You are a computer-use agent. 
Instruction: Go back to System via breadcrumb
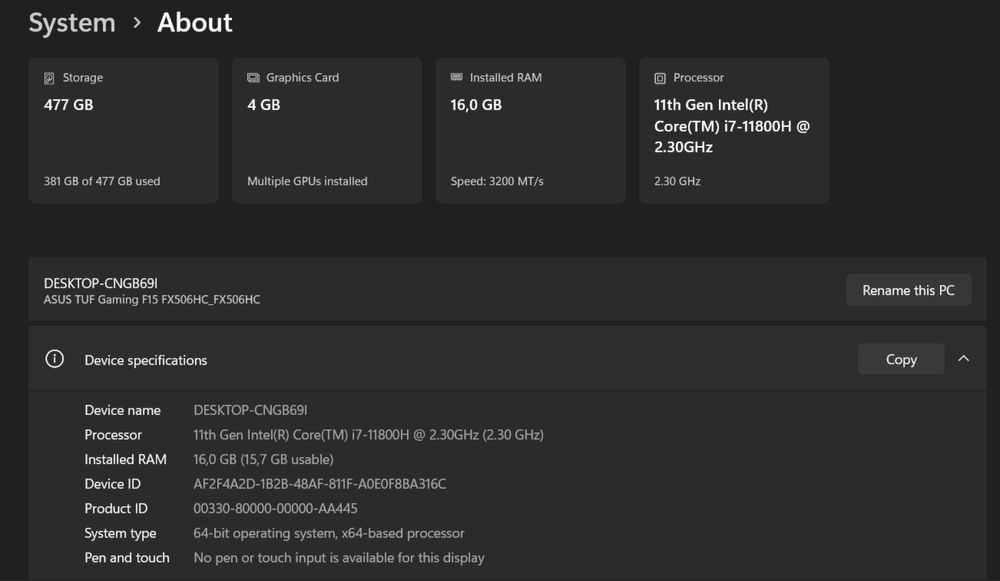tap(72, 23)
